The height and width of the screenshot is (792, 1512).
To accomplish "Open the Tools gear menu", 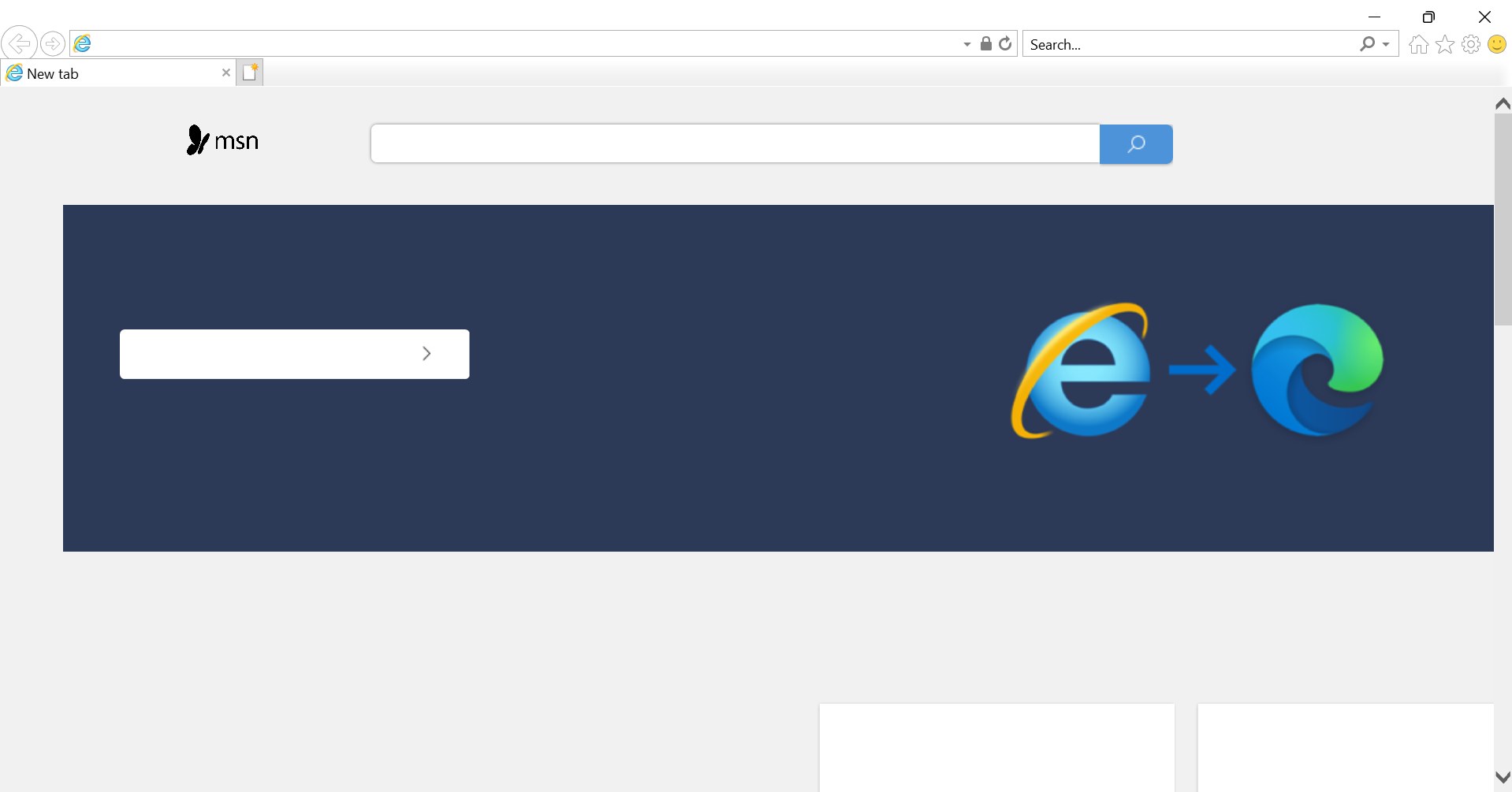I will (1470, 45).
